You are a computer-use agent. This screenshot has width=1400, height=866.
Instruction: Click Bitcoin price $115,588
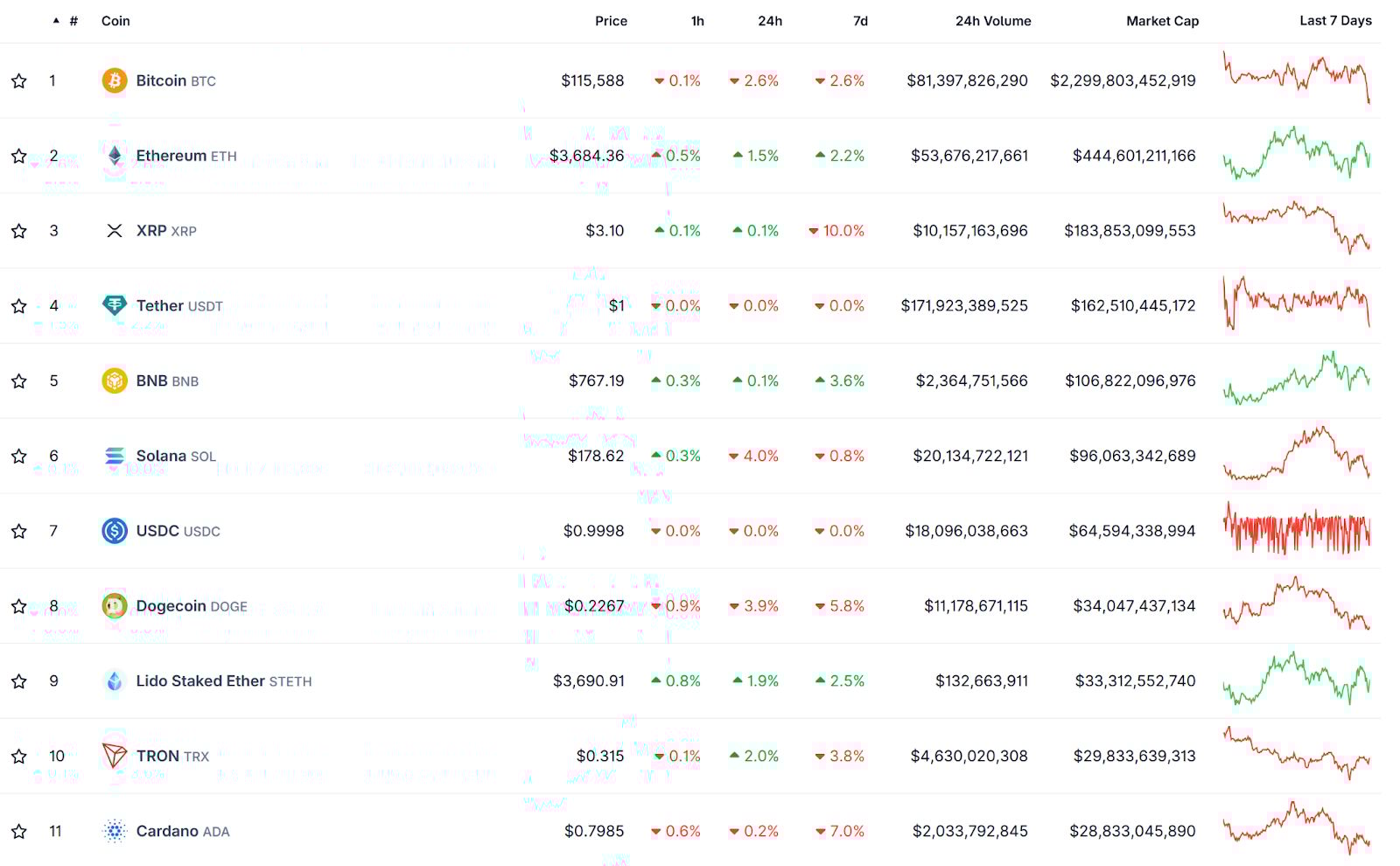(592, 80)
